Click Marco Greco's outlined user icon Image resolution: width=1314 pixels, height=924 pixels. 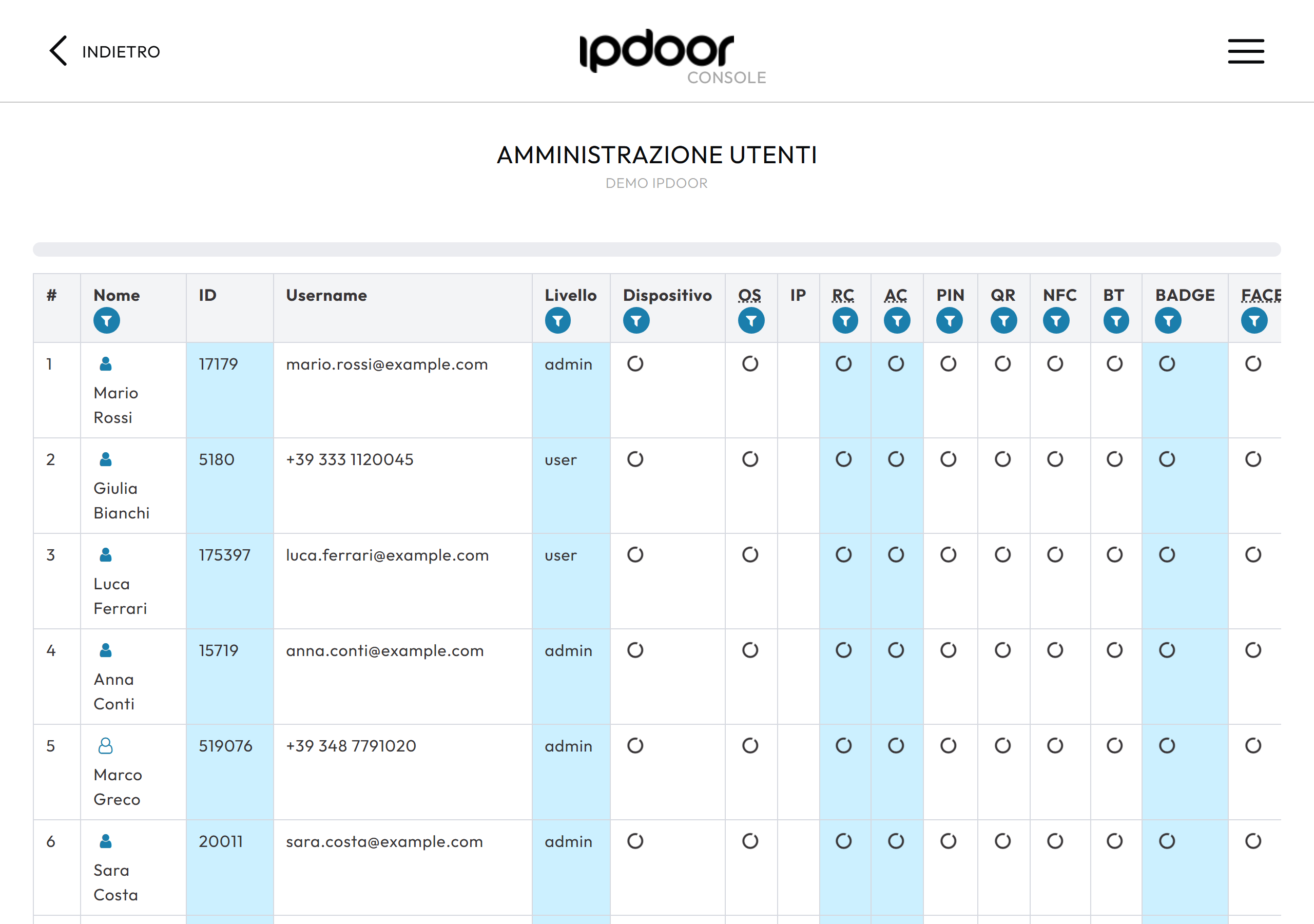point(106,746)
